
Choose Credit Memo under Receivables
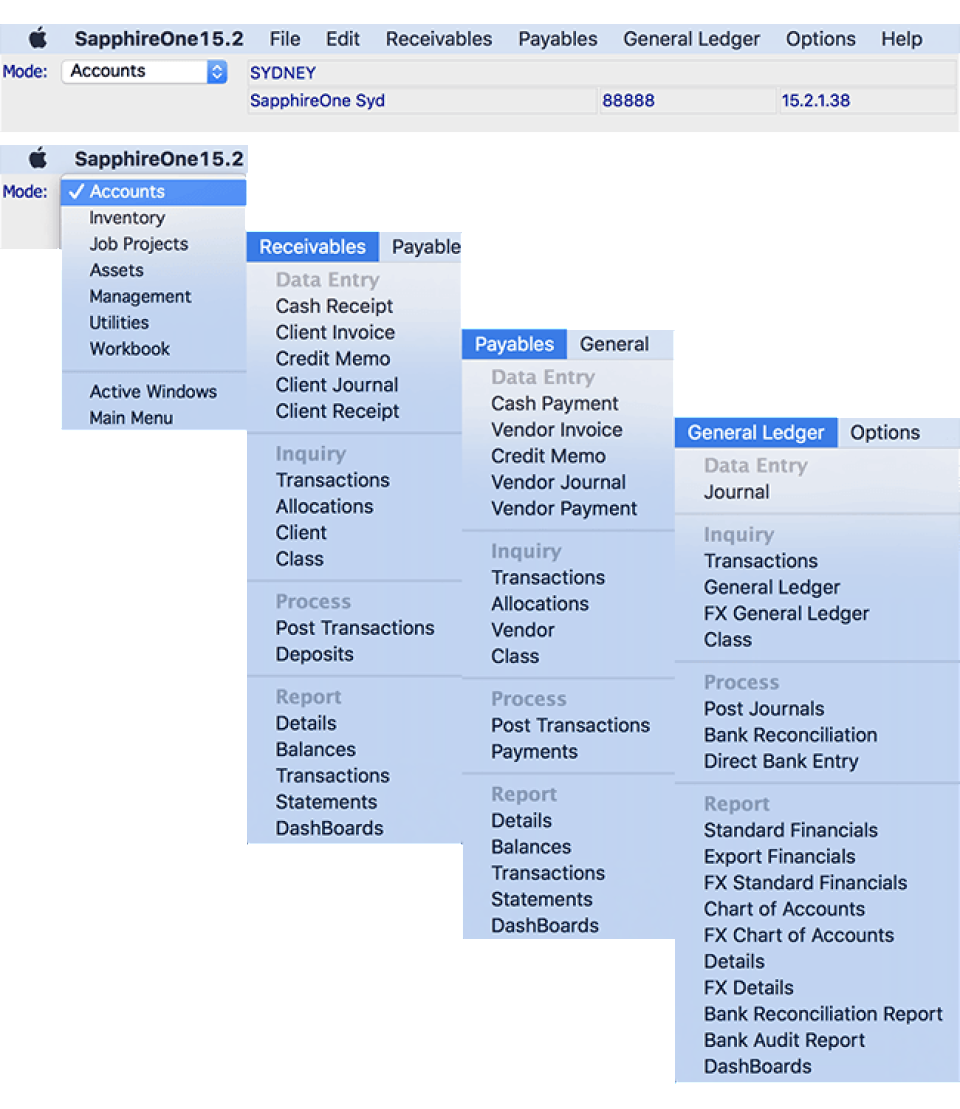[x=332, y=359]
